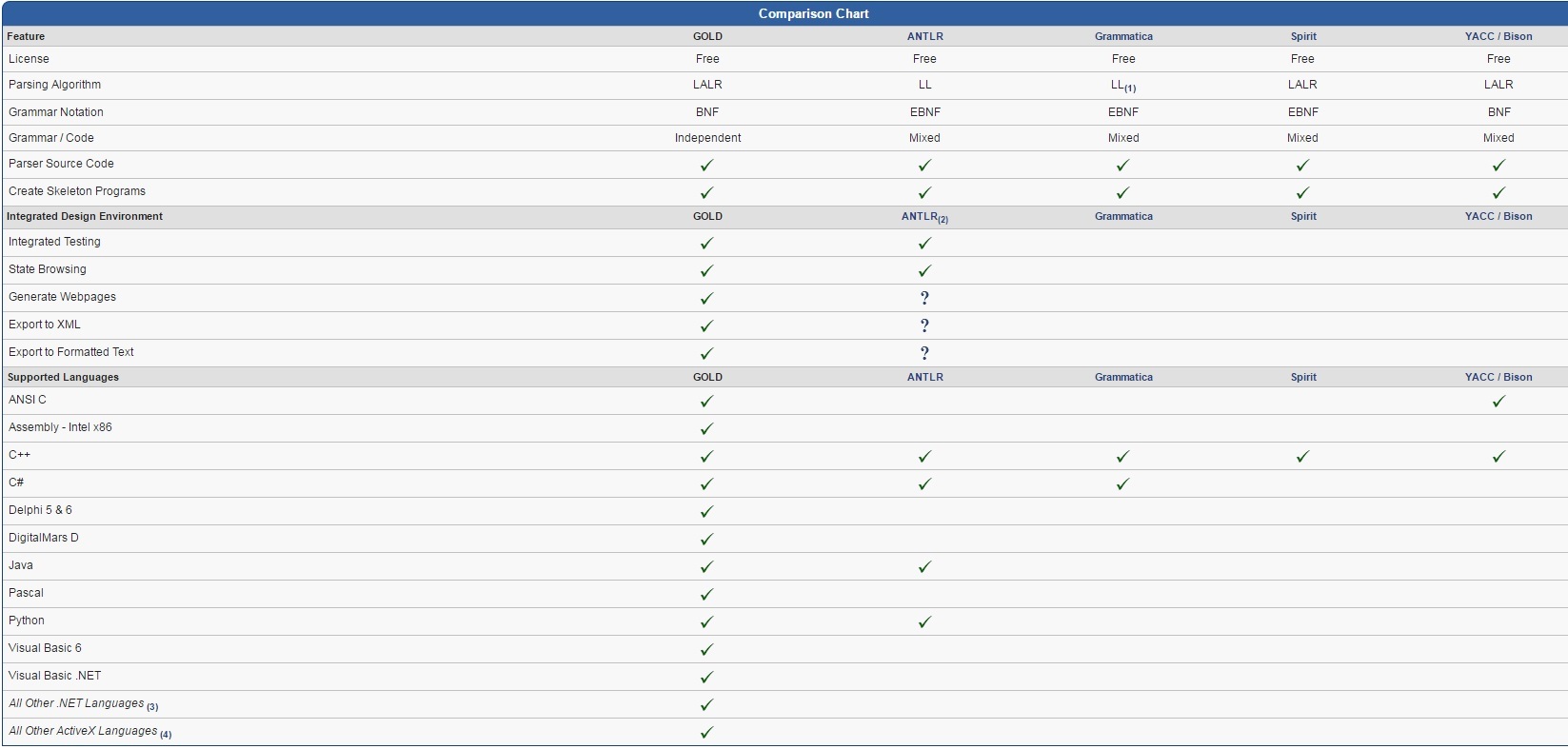
Task: Open YACC / Bison link in Supported Languages row
Action: (1499, 377)
